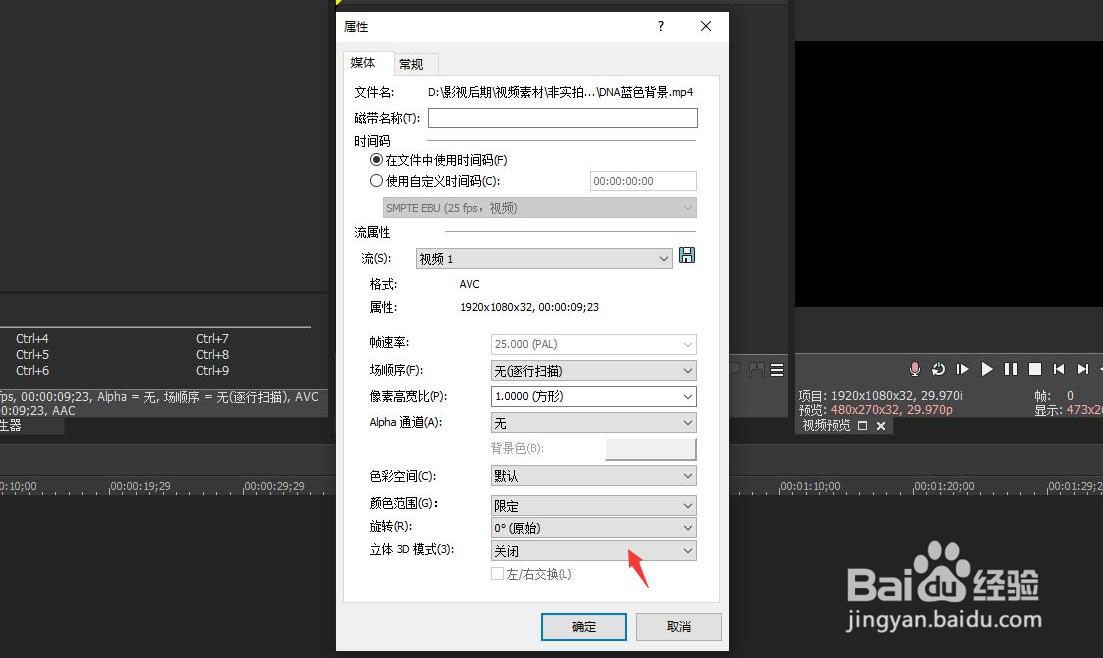This screenshot has height=658, width=1103.
Task: Select the 媒体 tab
Action: click(364, 63)
